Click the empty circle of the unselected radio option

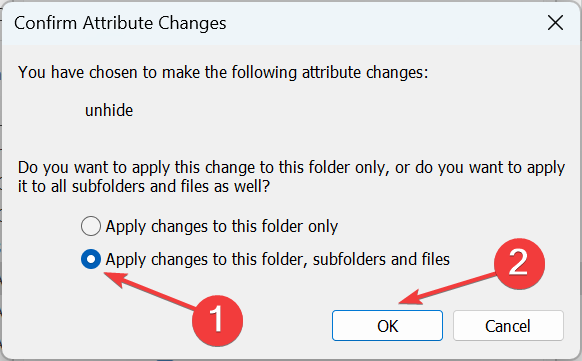(91, 226)
